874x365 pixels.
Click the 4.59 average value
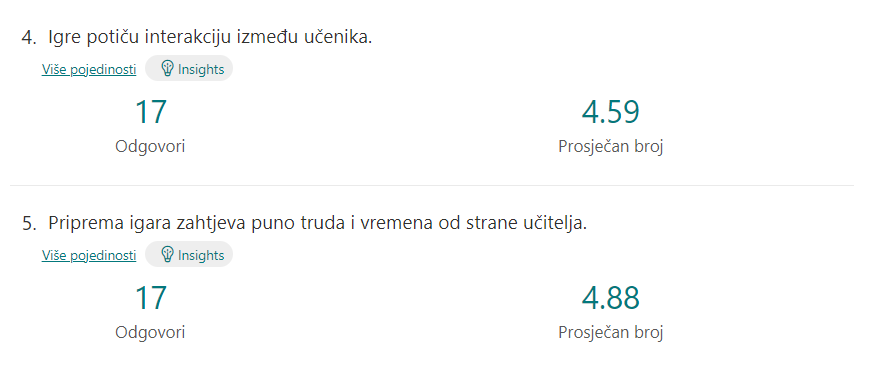[610, 111]
